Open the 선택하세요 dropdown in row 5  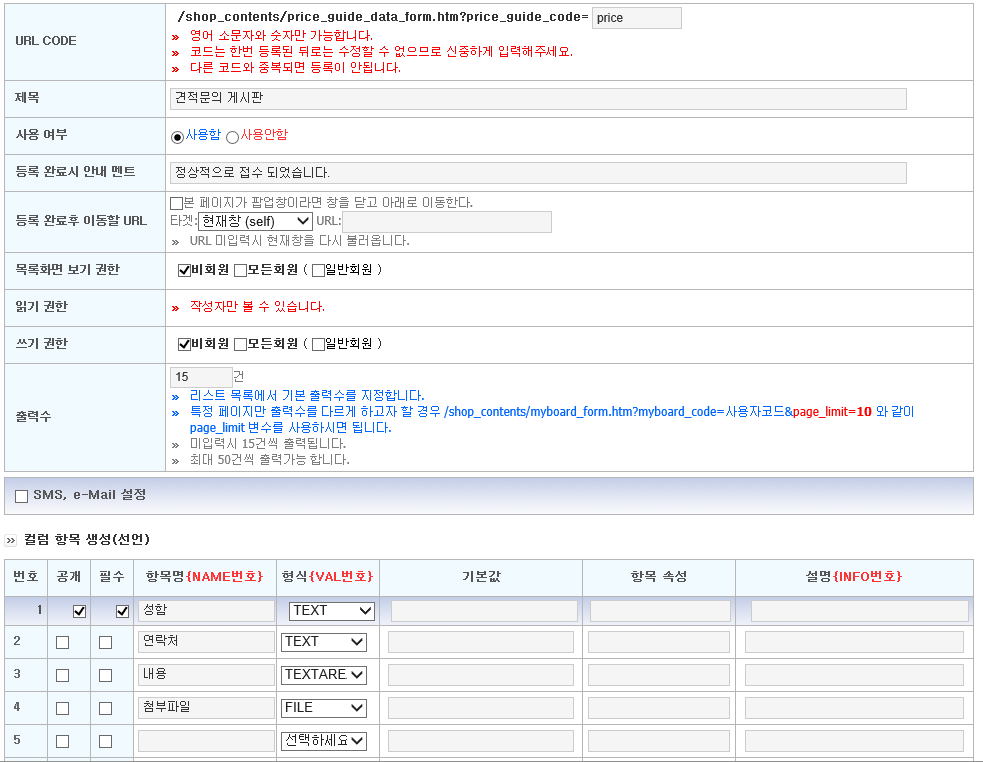pyautogui.click(x=323, y=741)
